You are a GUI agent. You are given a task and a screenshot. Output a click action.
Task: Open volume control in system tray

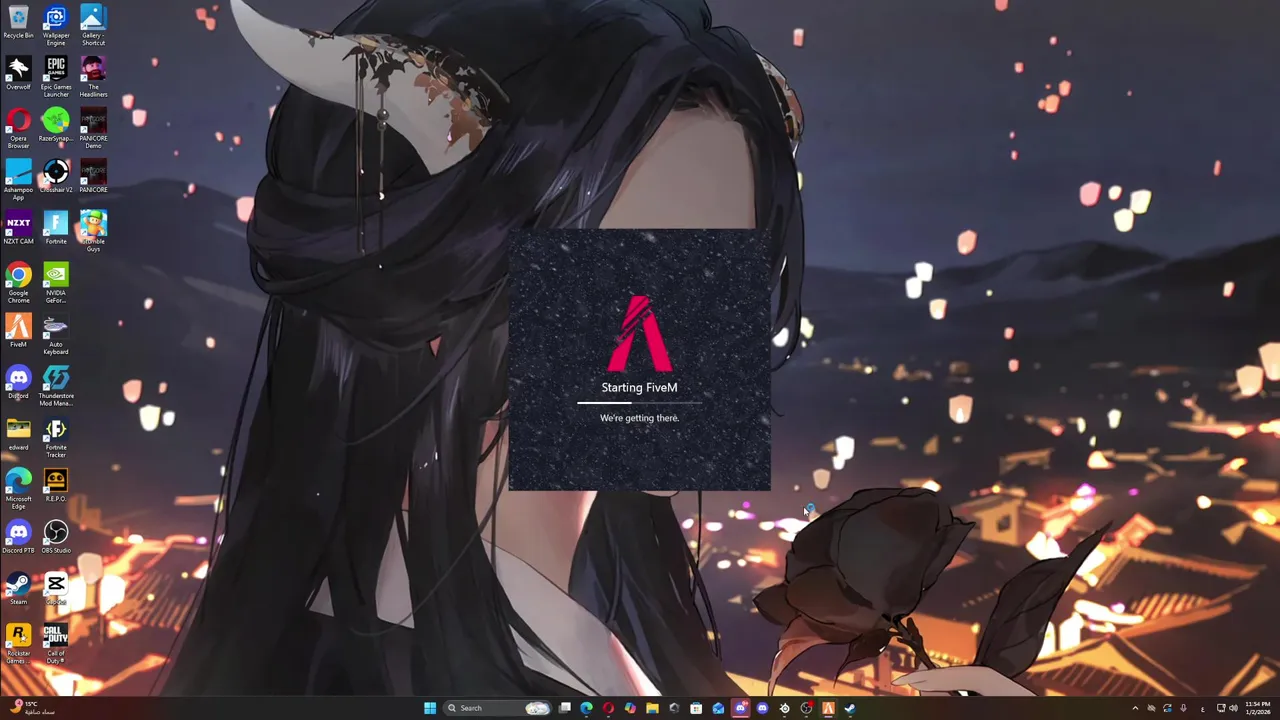pyautogui.click(x=1233, y=708)
